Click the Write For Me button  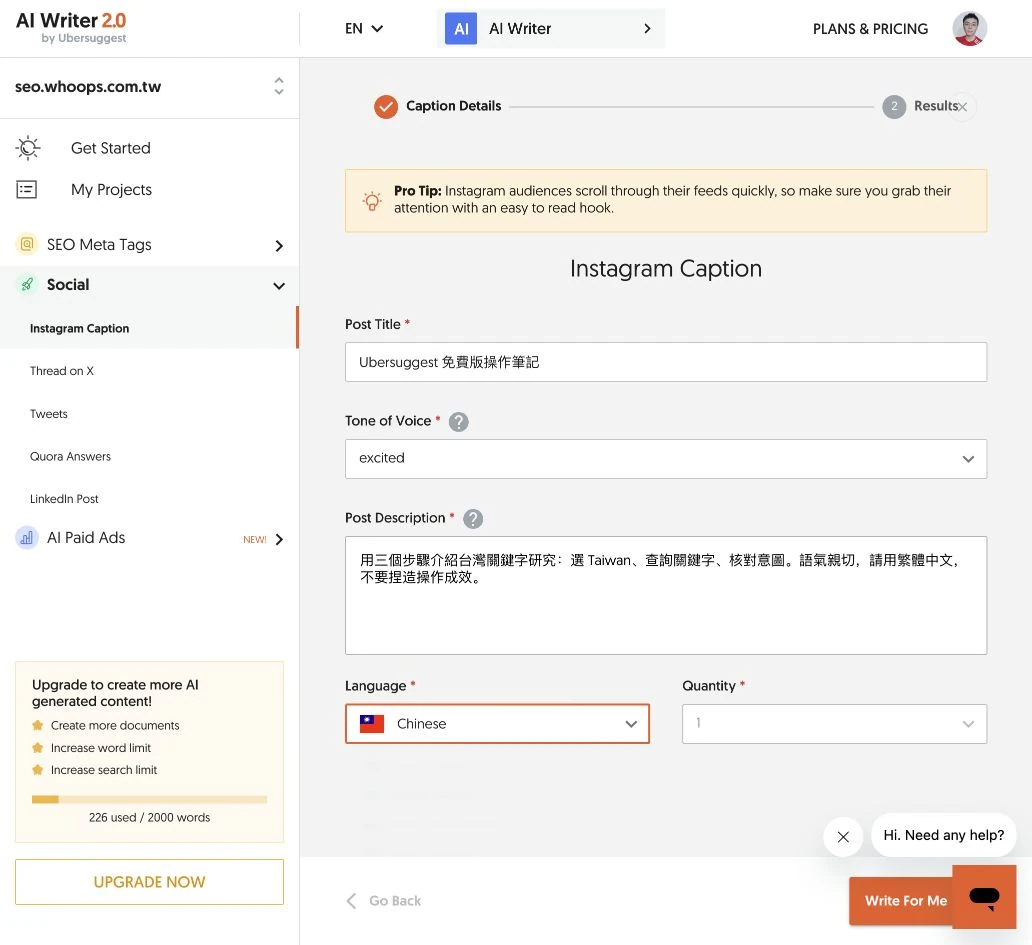pos(901,901)
